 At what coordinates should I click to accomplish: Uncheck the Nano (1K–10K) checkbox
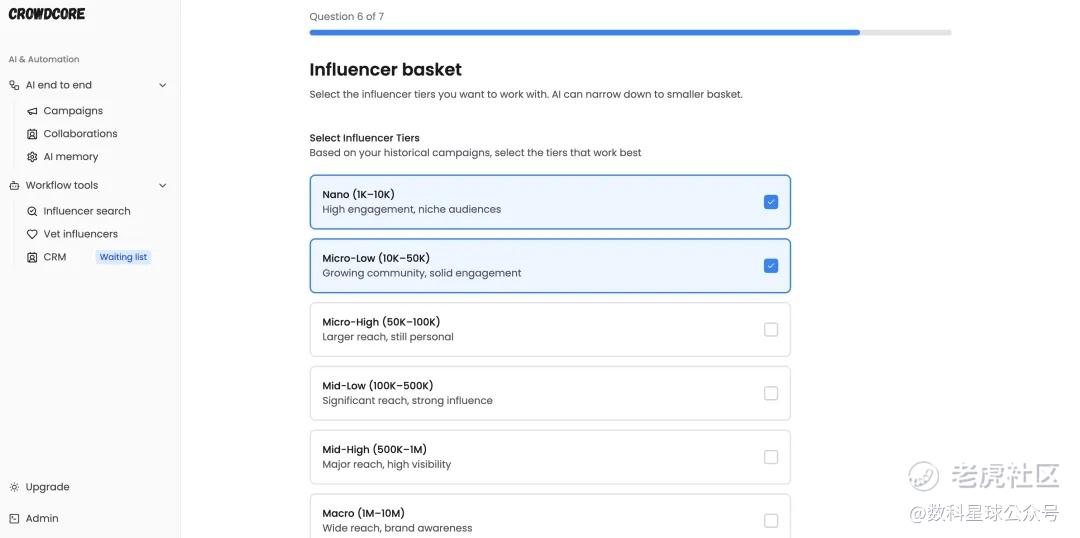[x=771, y=202]
